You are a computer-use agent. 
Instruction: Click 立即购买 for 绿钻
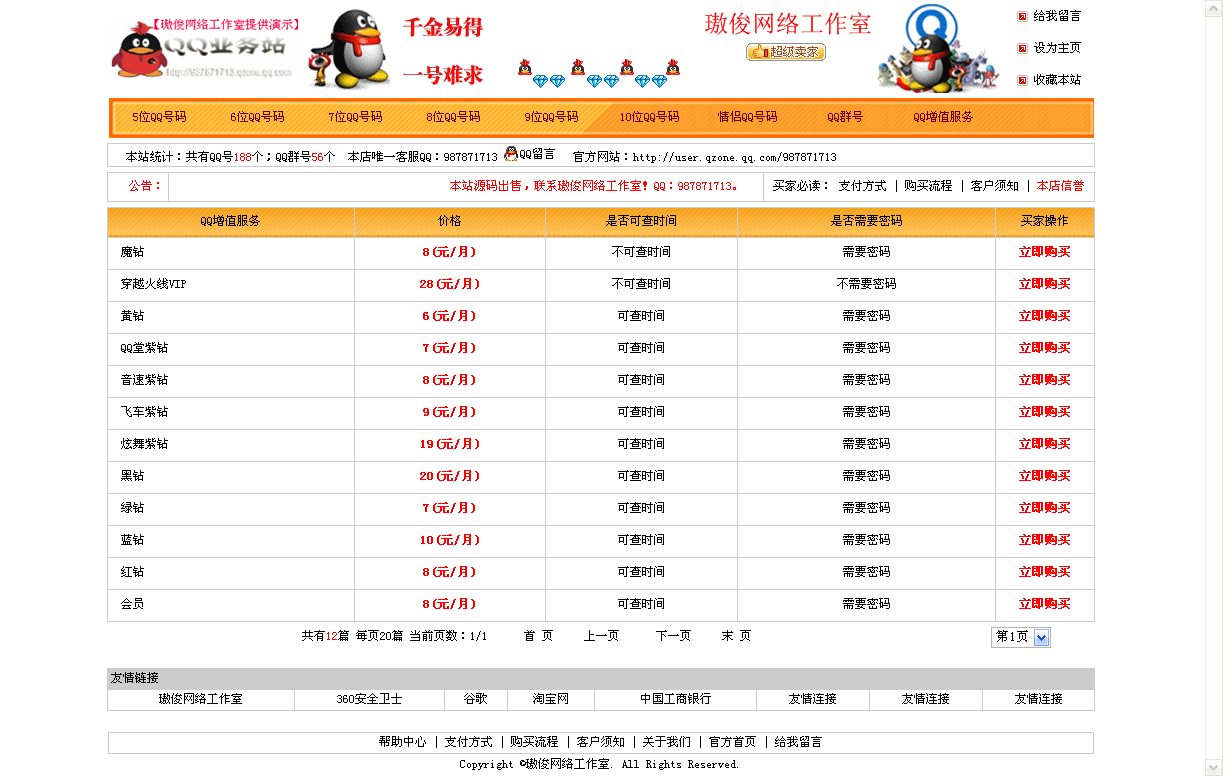point(1044,508)
